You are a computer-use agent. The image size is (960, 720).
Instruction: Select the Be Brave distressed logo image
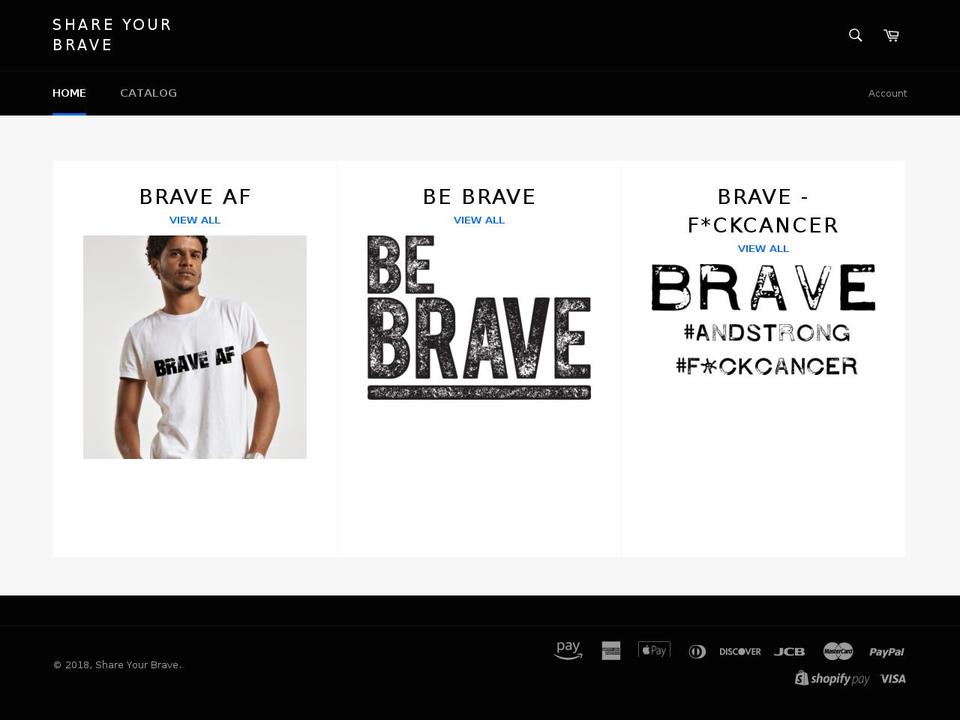tap(479, 318)
